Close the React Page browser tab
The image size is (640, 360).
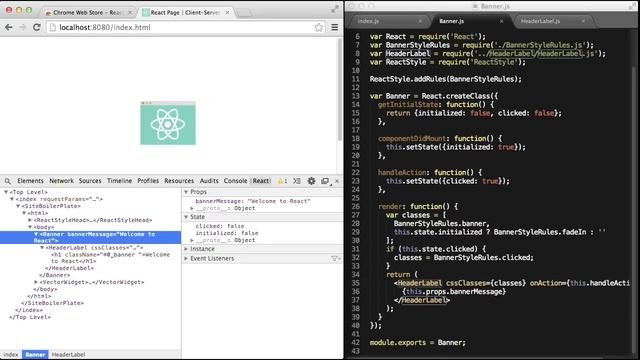pos(227,13)
